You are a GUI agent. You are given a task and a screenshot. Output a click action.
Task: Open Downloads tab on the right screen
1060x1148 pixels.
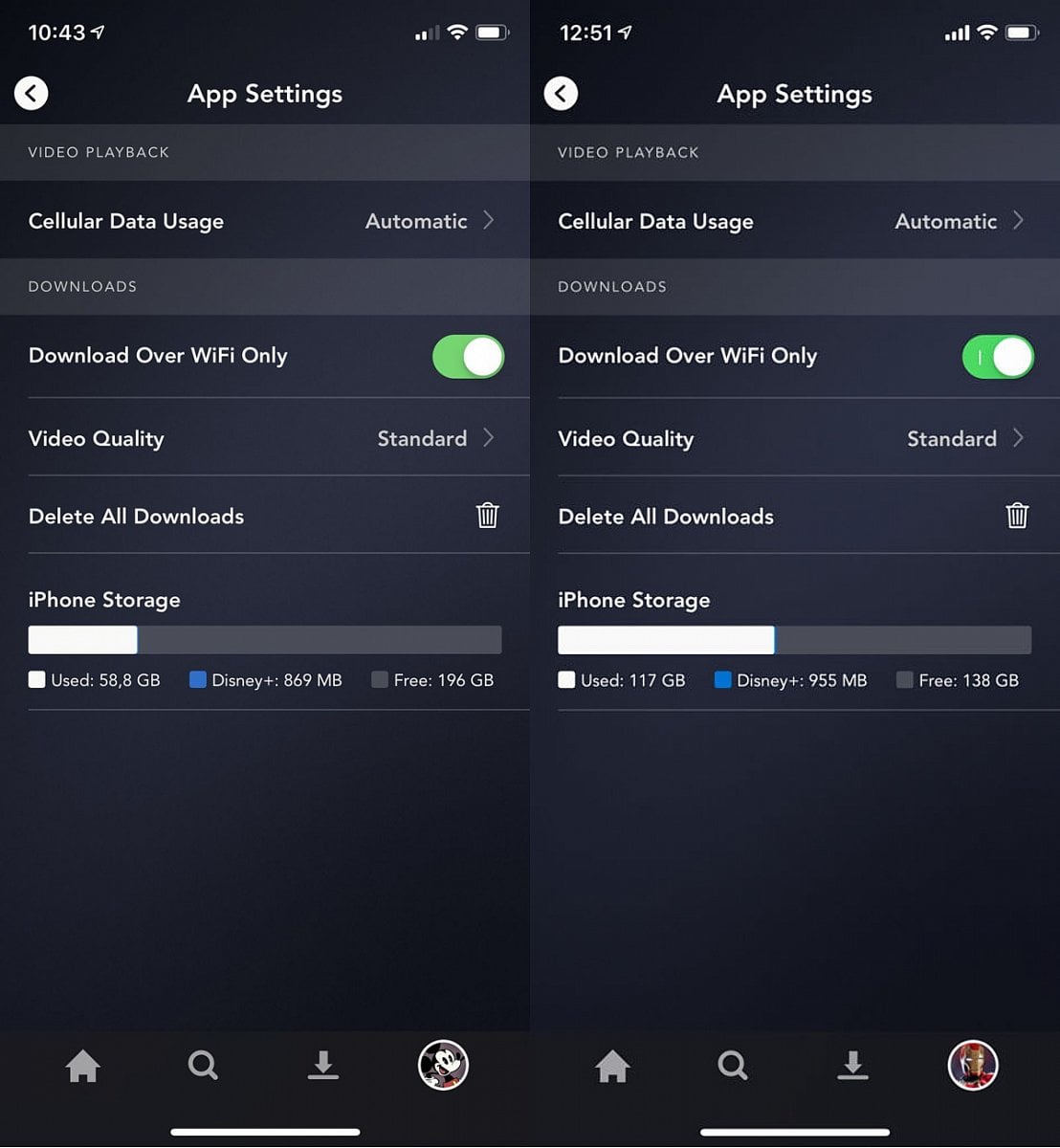click(852, 1065)
